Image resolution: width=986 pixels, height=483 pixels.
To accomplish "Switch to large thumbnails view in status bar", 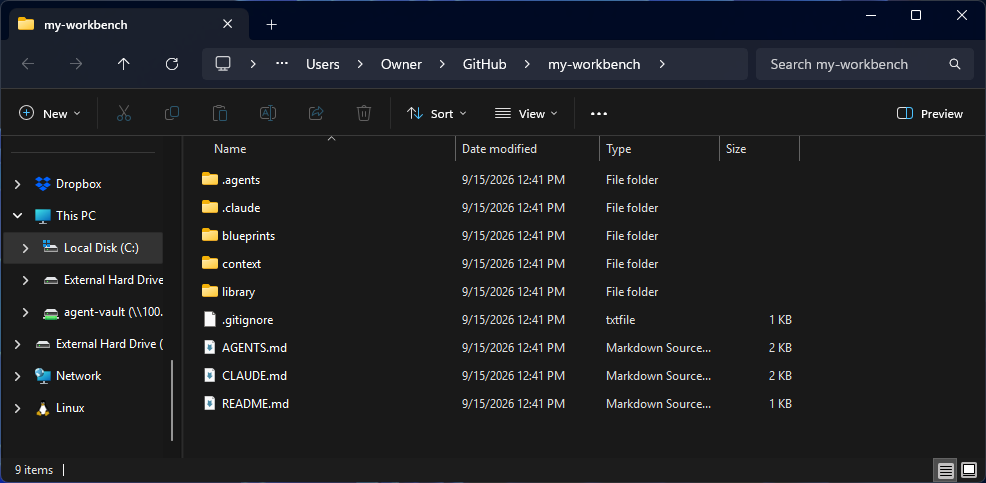I will pos(968,469).
